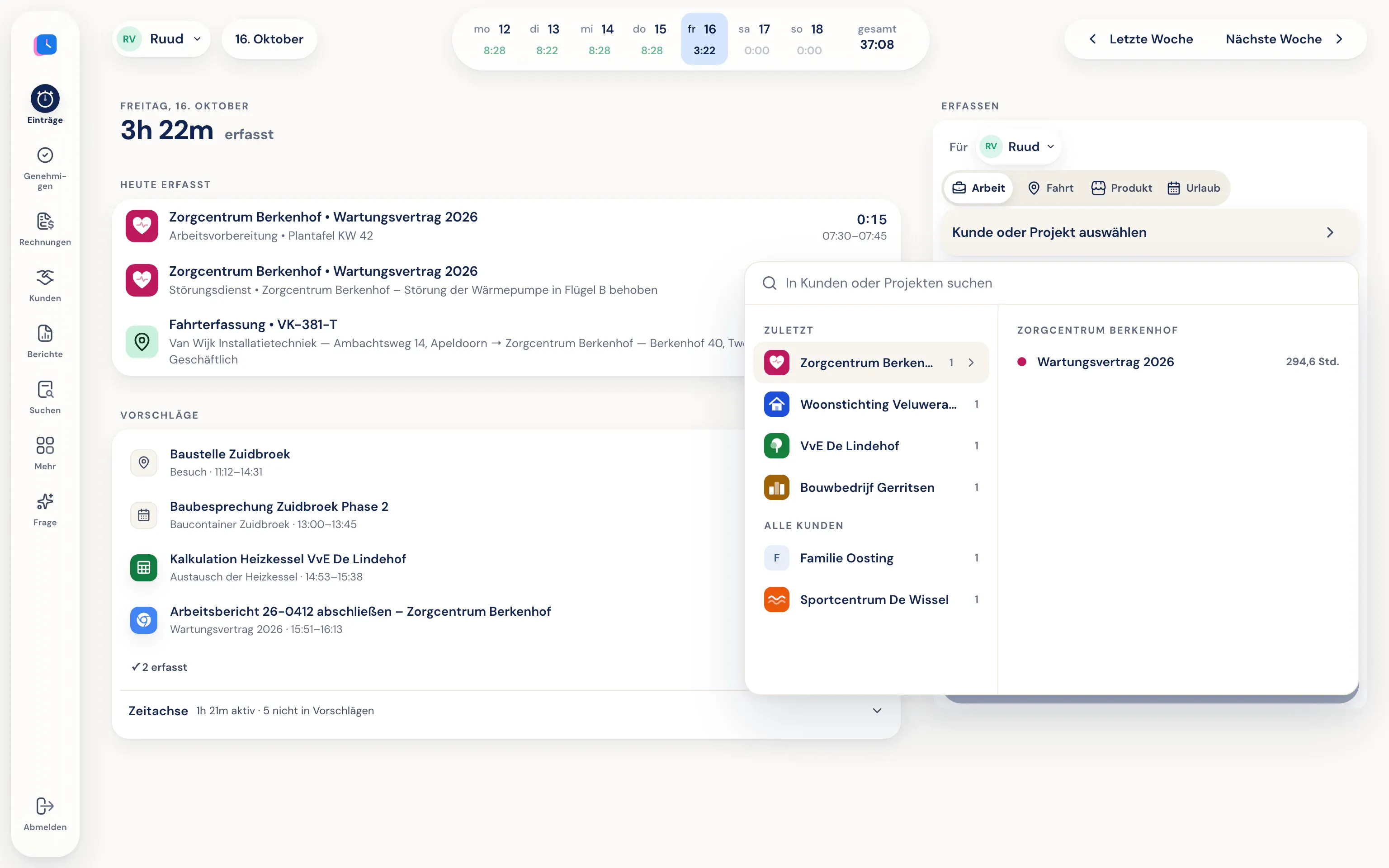
Task: Open Rechnungen in the sidebar
Action: click(x=45, y=221)
